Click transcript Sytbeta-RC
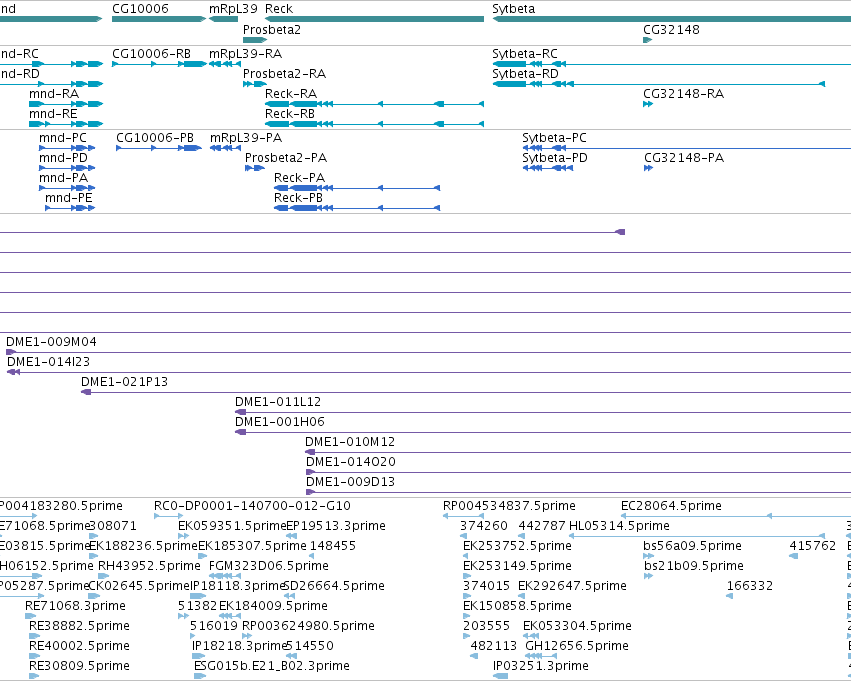The width and height of the screenshot is (851, 681). click(525, 54)
